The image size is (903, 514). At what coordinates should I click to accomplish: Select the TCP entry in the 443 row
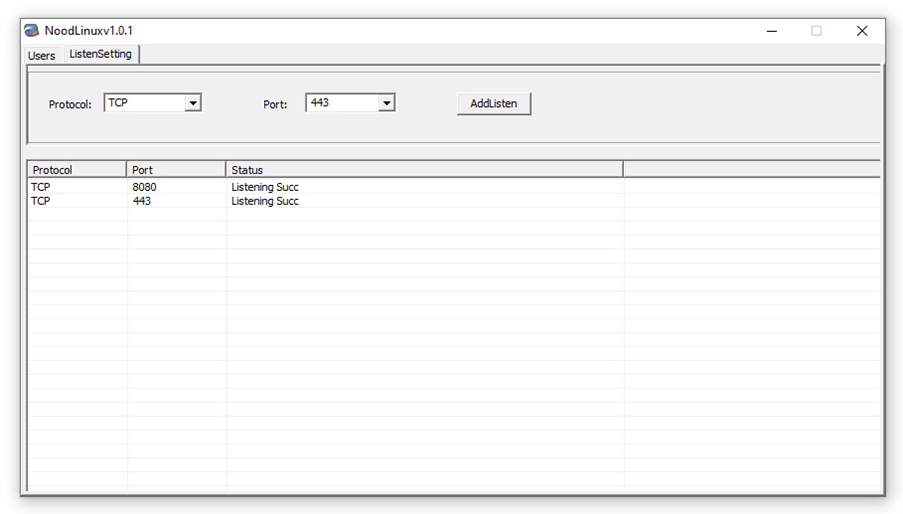coord(41,201)
